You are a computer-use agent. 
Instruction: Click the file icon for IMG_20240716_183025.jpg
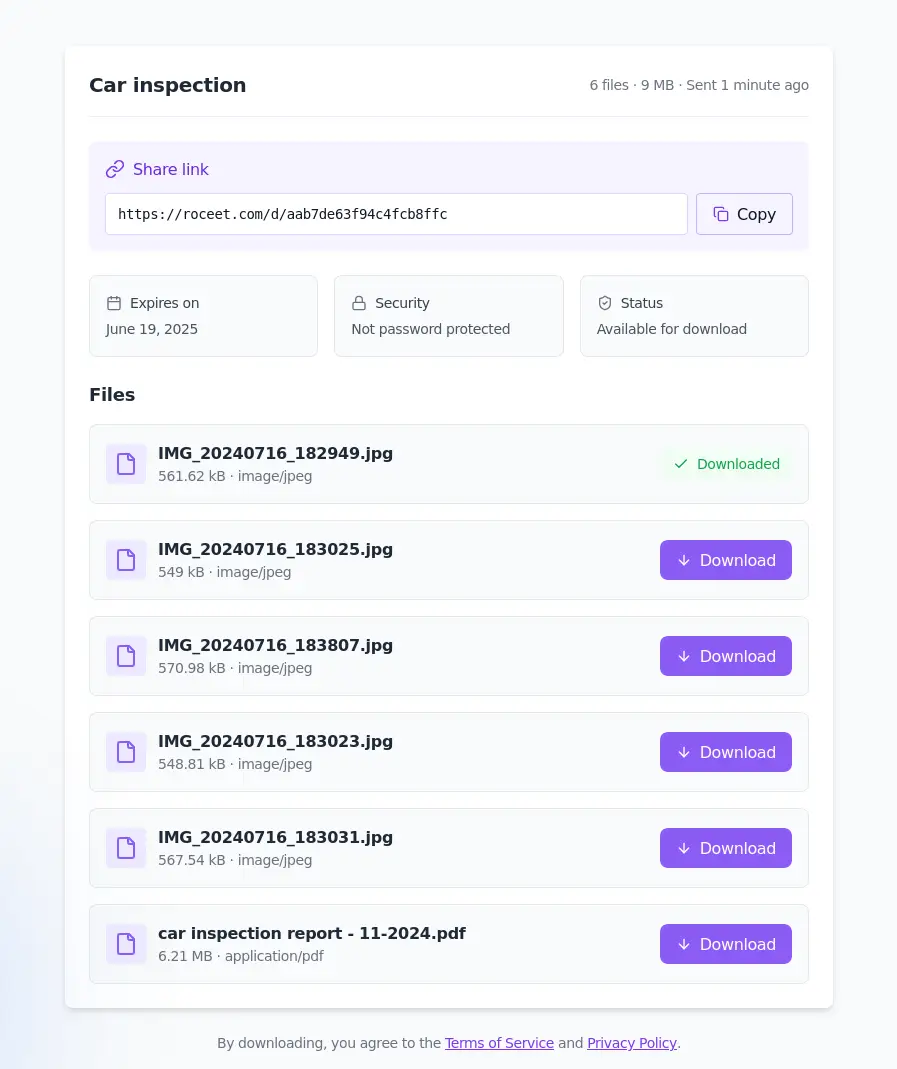click(x=126, y=560)
